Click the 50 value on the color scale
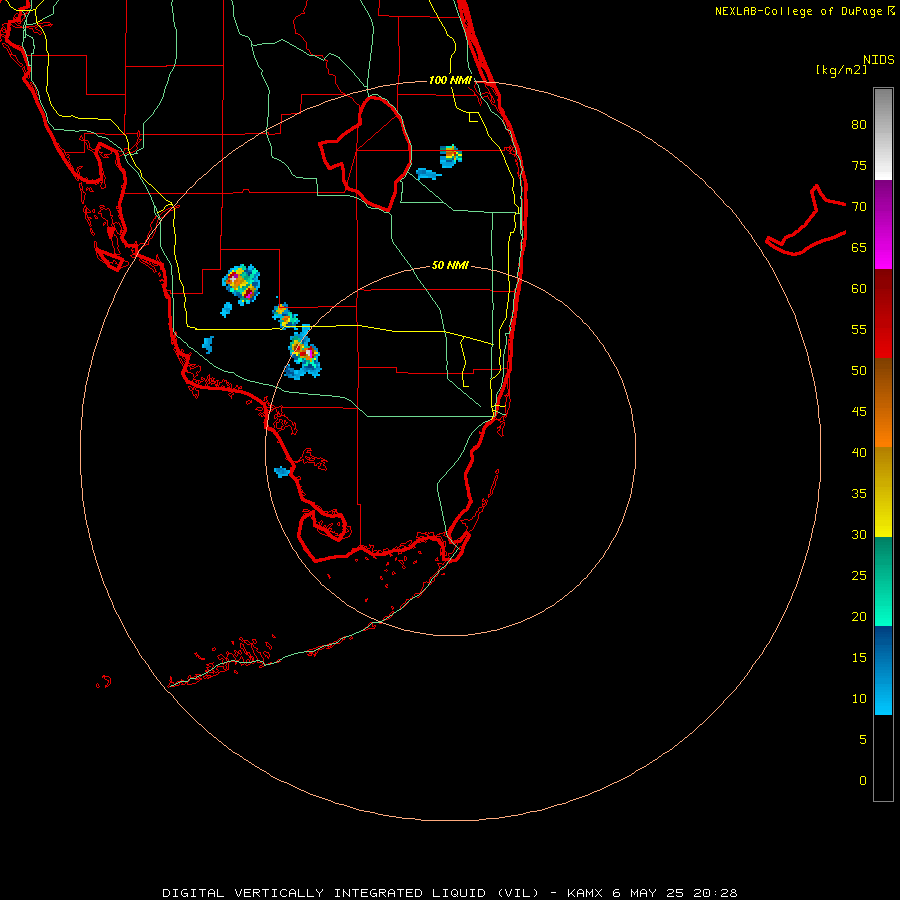The height and width of the screenshot is (900, 900). (x=859, y=371)
